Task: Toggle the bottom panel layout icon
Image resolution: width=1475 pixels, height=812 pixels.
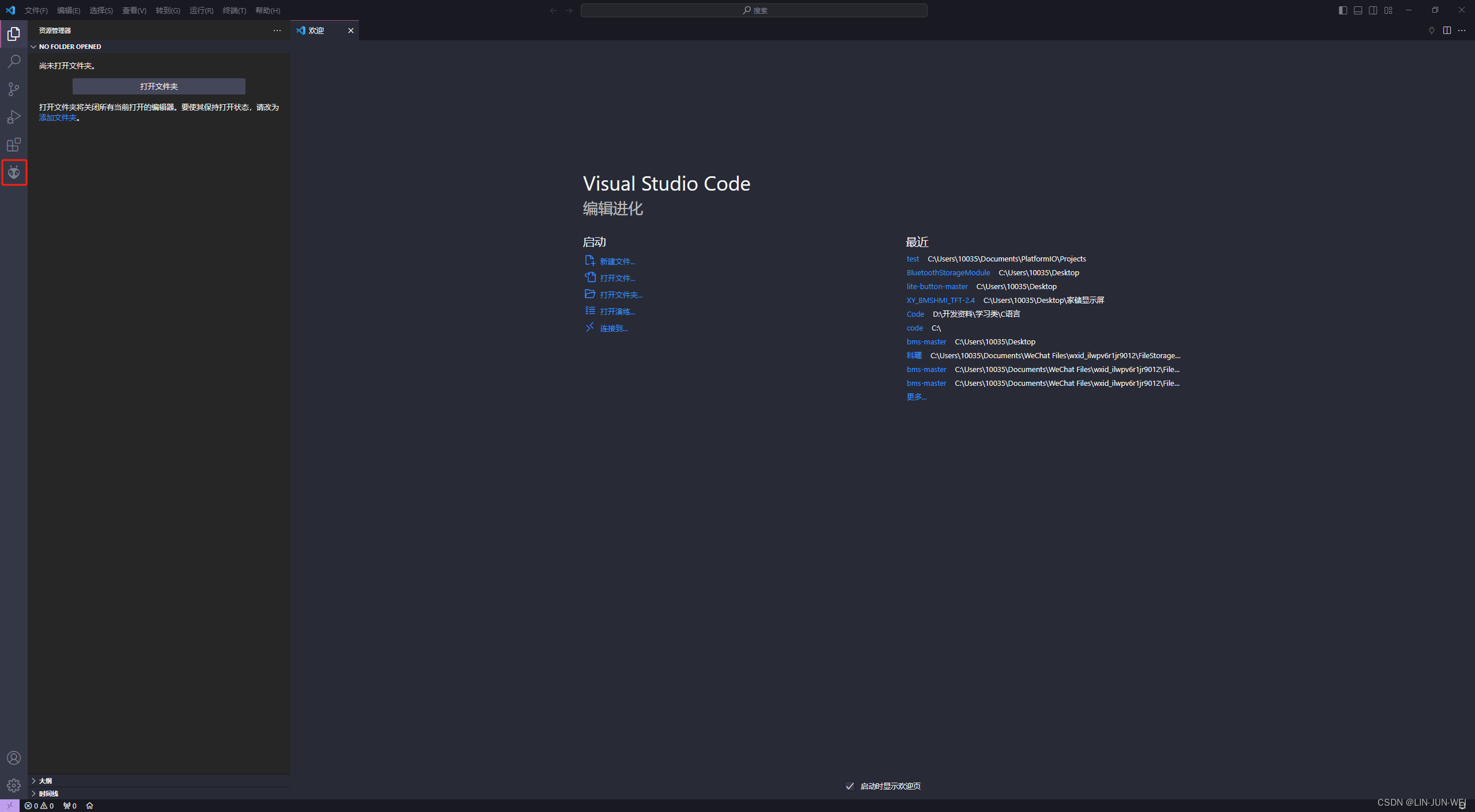Action: pos(1358,10)
